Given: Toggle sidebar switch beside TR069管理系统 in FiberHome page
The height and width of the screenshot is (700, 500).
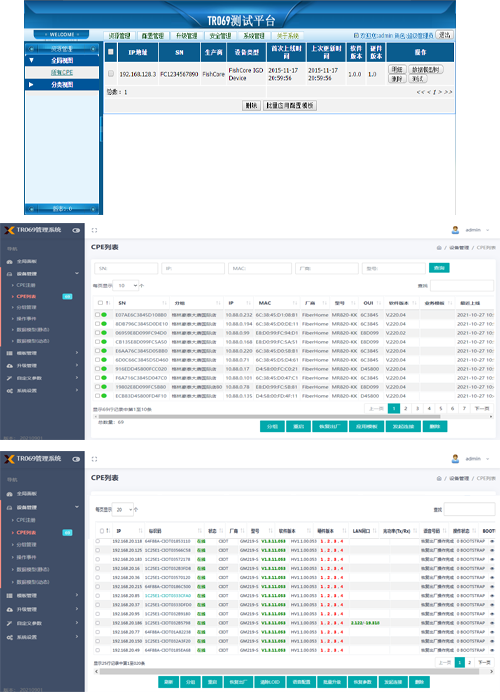Looking at the screenshot, I should [x=76, y=230].
